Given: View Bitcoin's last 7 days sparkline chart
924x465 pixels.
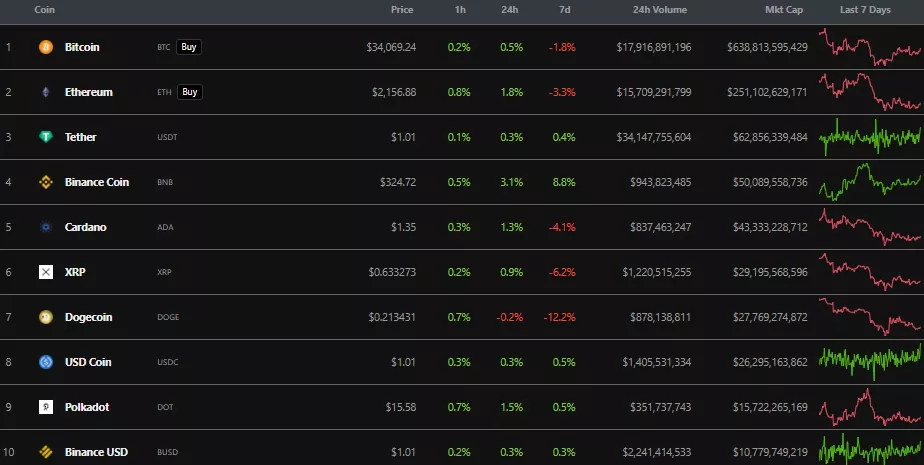Looking at the screenshot, I should tap(870, 47).
